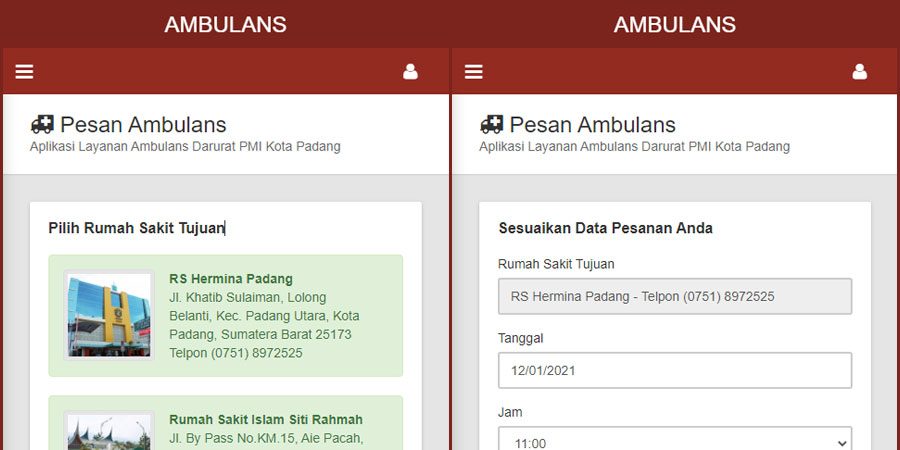900x450 pixels.
Task: Choose Rumah Sakit Islam Siti Rahmah name
Action: [x=266, y=420]
